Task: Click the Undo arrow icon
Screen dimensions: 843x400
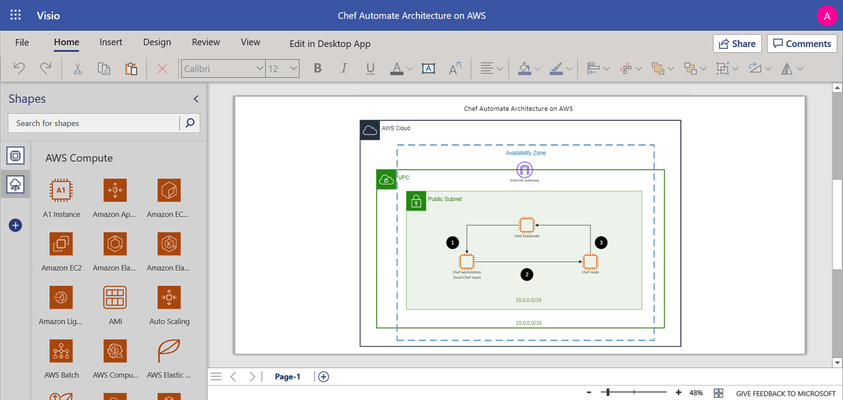Action: [x=19, y=68]
